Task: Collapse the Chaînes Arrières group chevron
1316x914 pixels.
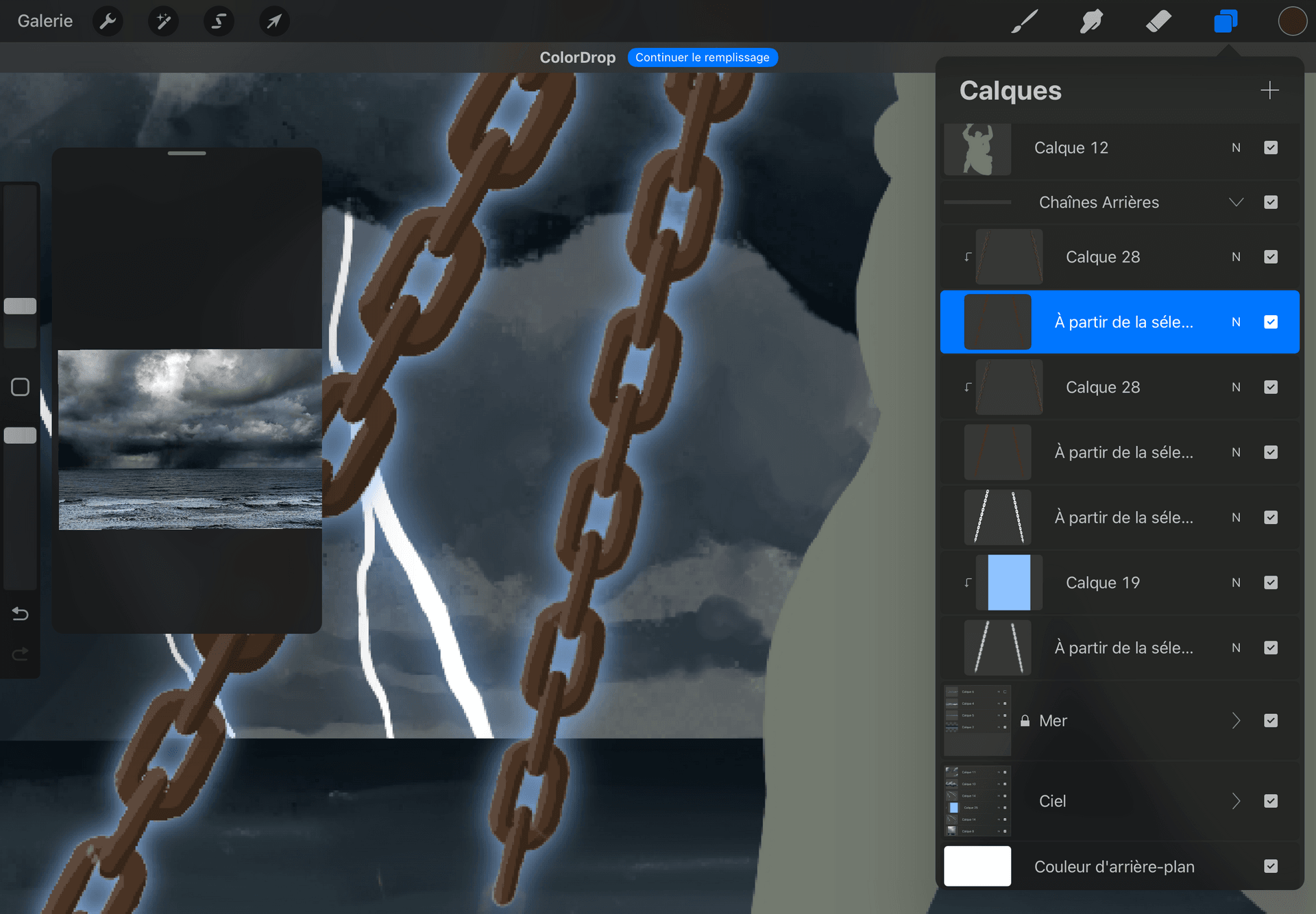Action: 1236,202
